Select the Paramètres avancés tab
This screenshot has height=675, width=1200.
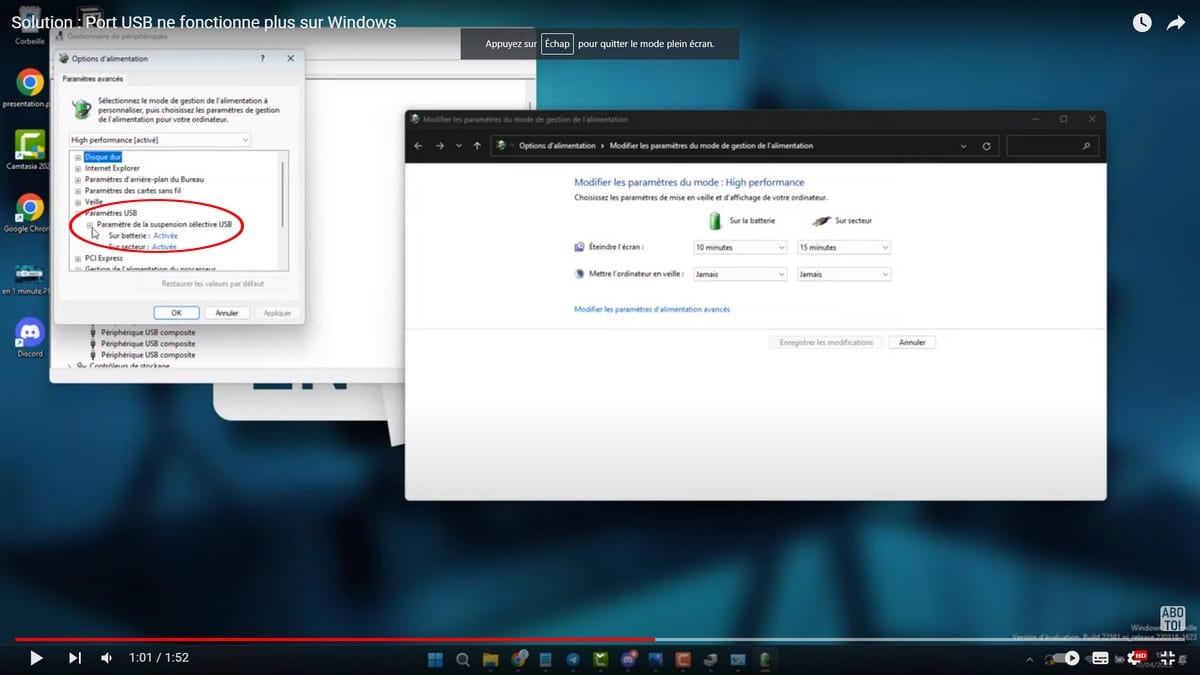pos(93,78)
